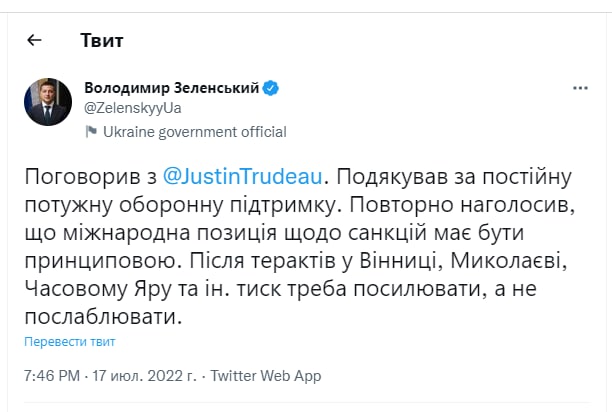Open the three-dot more options menu
Viewport: 612px width, 412px height.
point(579,88)
